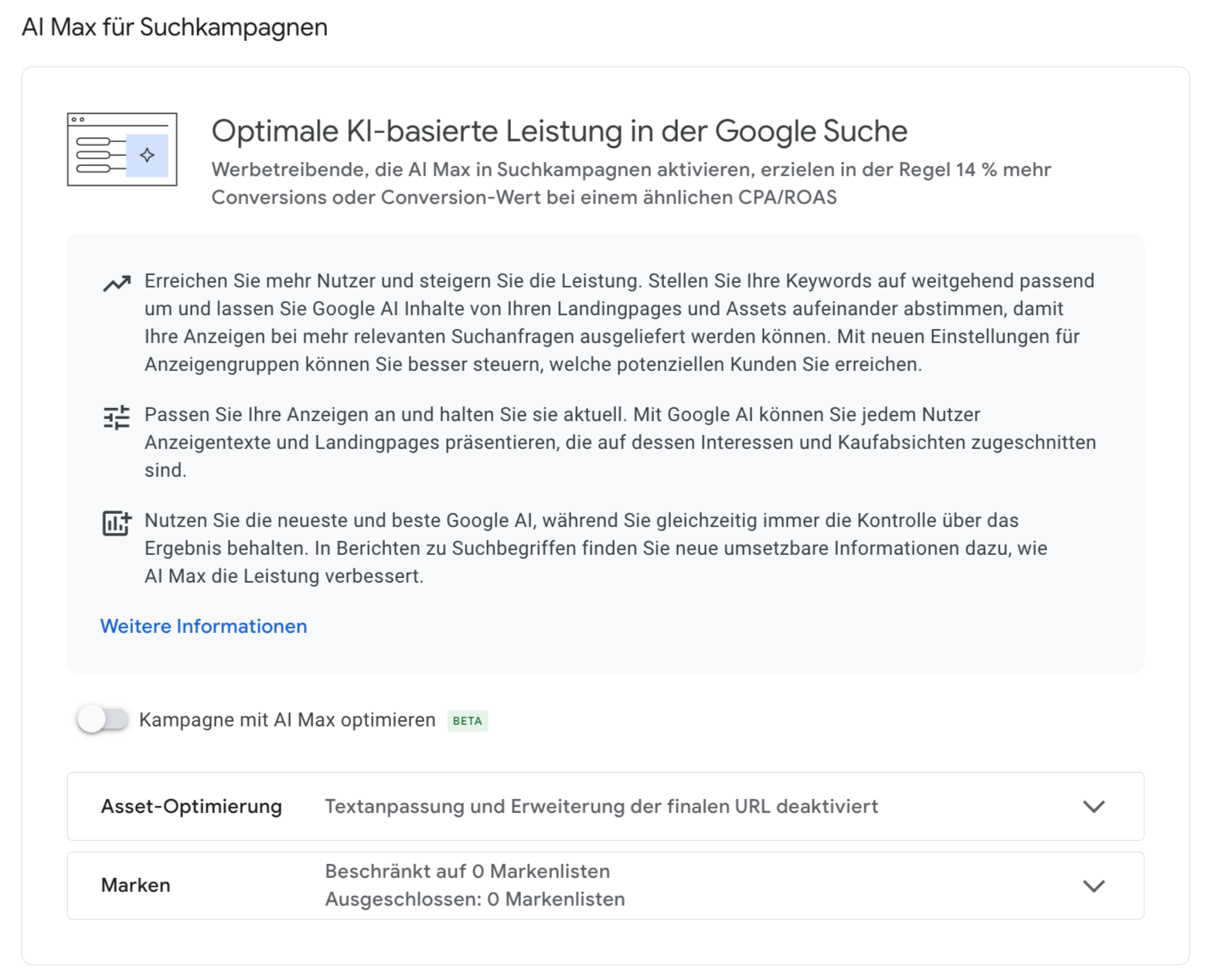Click the Marken dropdown chevron
Image resolution: width=1209 pixels, height=980 pixels.
[x=1095, y=886]
